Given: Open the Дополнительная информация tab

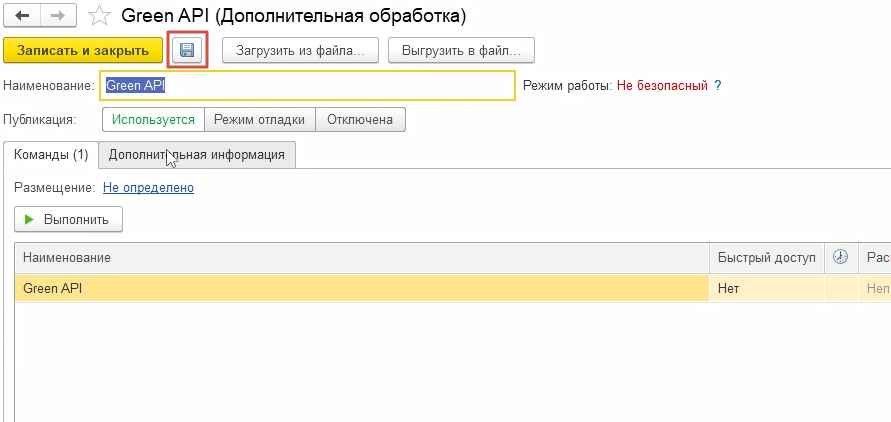Looking at the screenshot, I should [x=197, y=155].
